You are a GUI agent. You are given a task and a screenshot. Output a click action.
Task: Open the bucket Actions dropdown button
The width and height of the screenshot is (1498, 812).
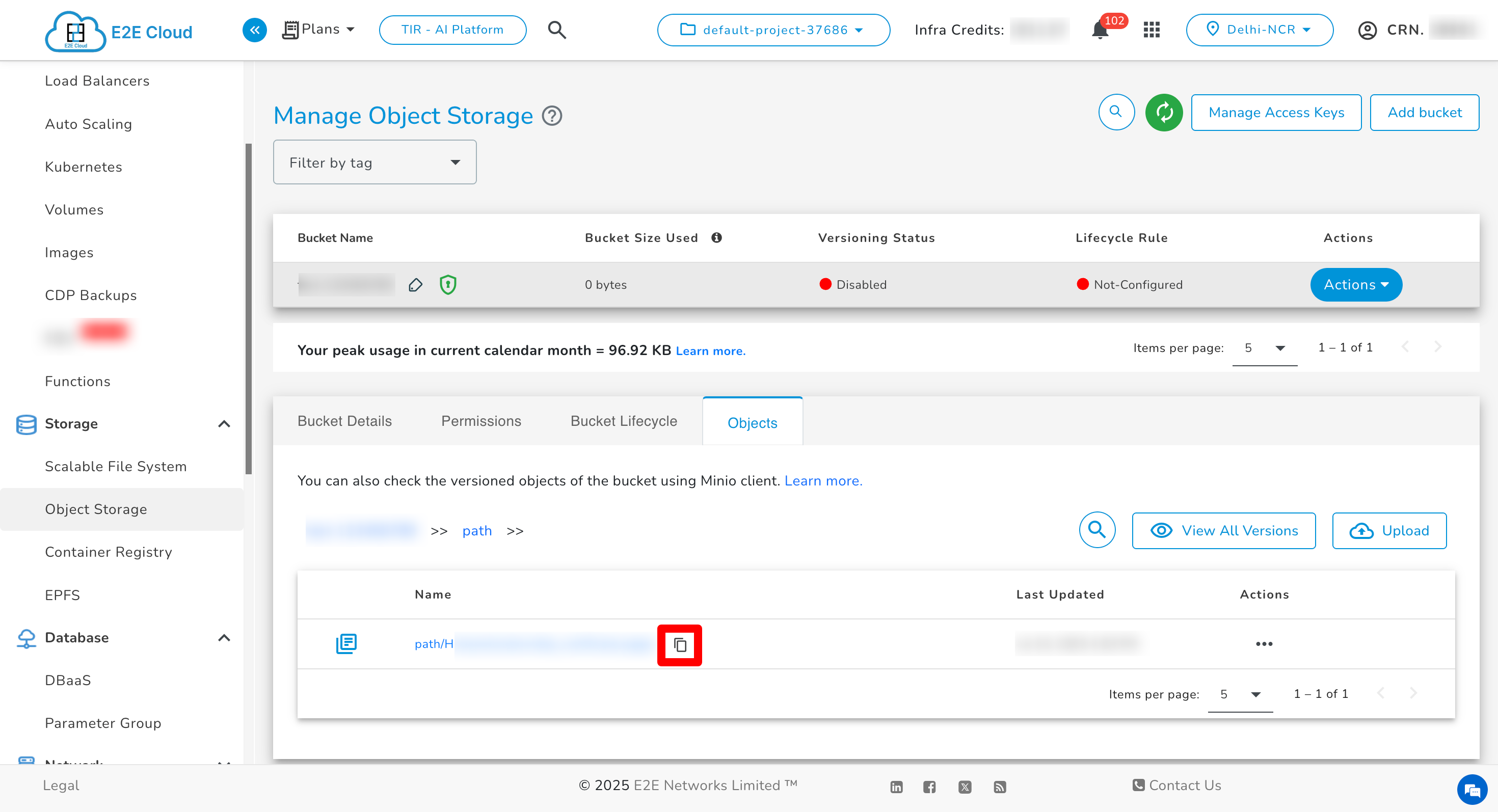click(1355, 284)
